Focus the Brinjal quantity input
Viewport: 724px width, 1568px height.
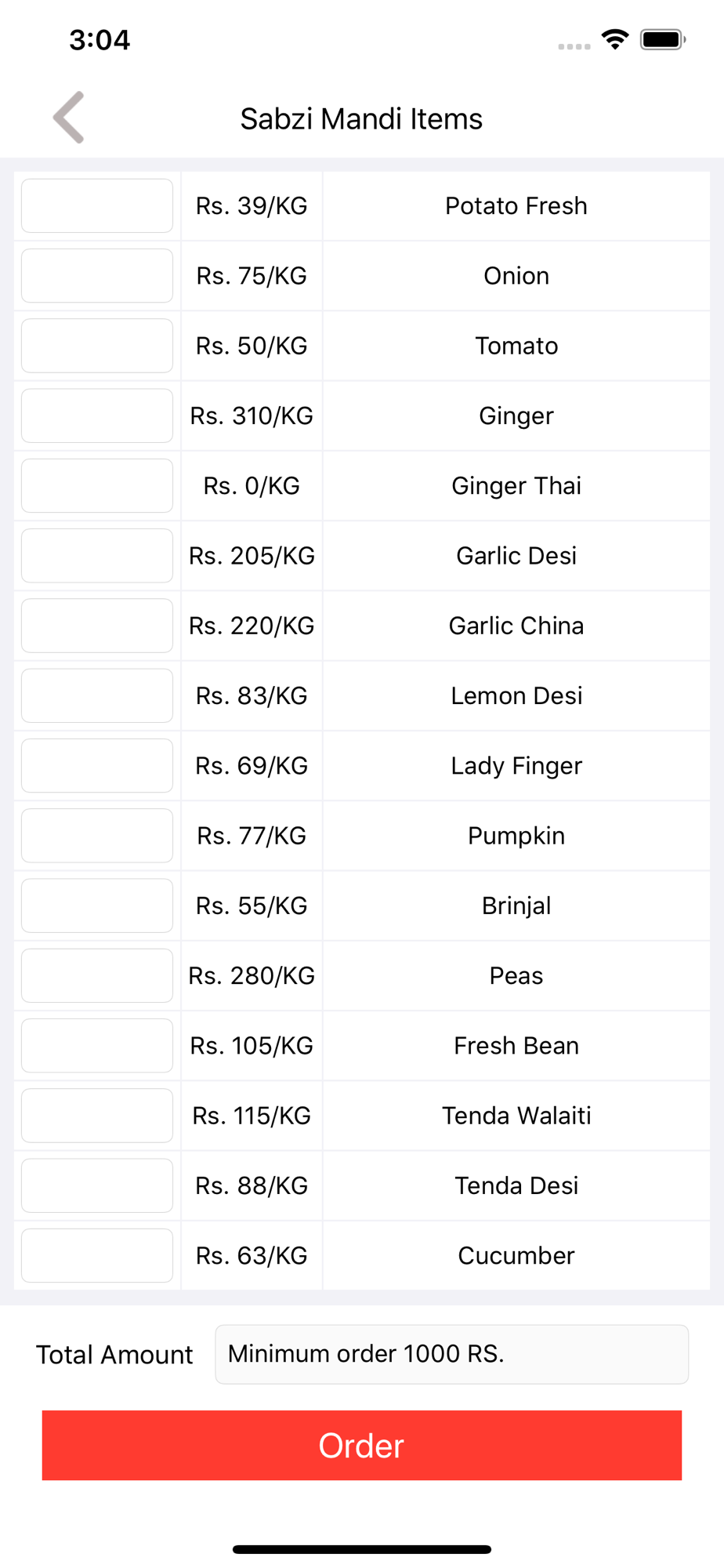tap(97, 906)
